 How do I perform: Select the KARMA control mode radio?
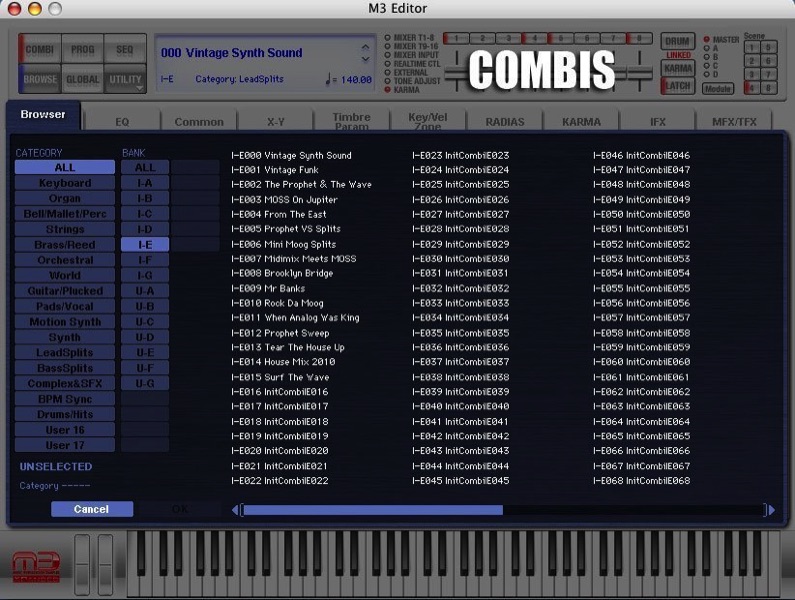click(387, 90)
